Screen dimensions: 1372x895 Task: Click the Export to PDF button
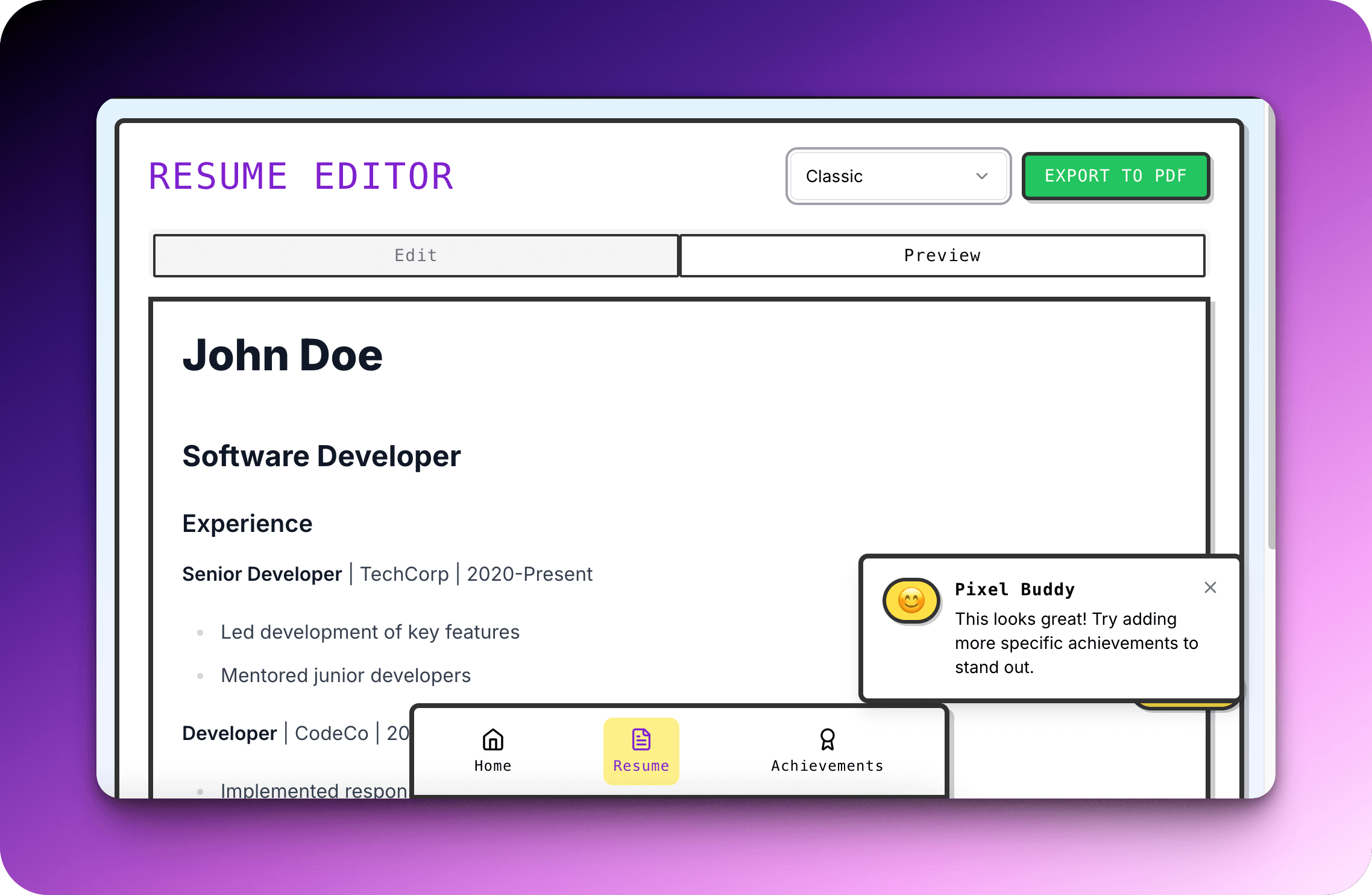click(1116, 176)
